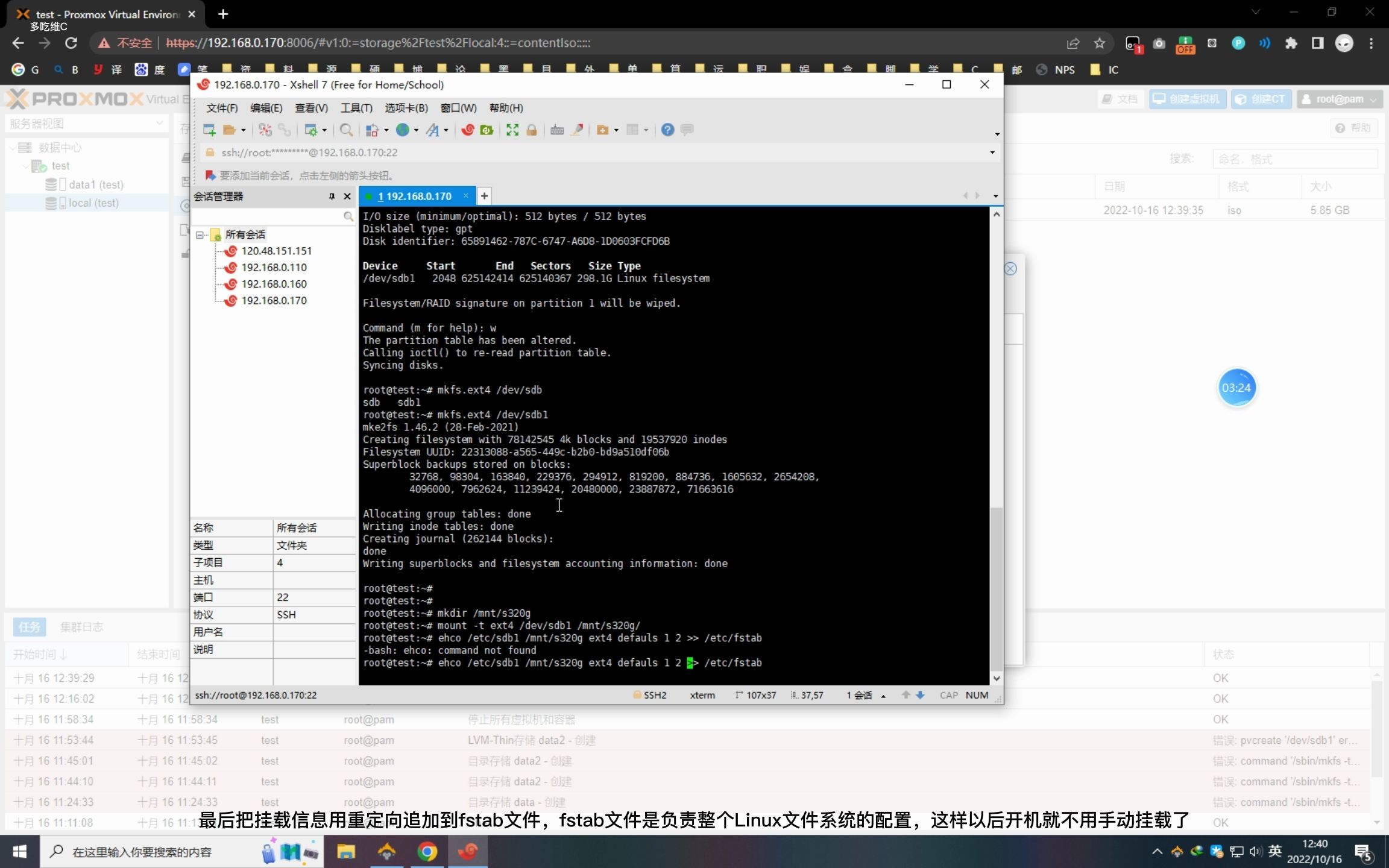
Task: Click the Chrome share page icon
Action: [1073, 43]
